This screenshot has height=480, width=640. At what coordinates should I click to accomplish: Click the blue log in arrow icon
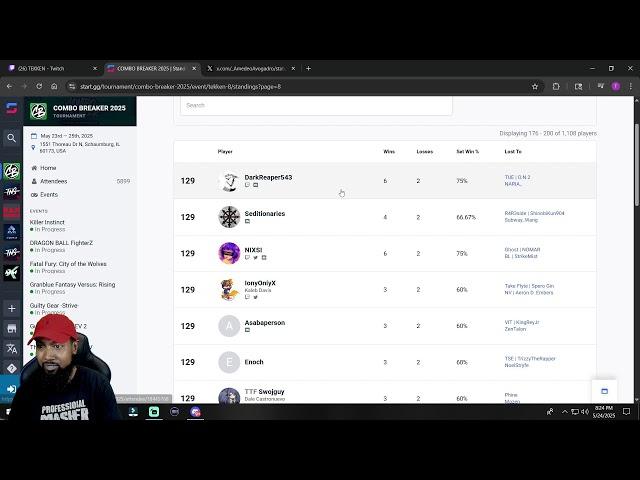coord(11,389)
